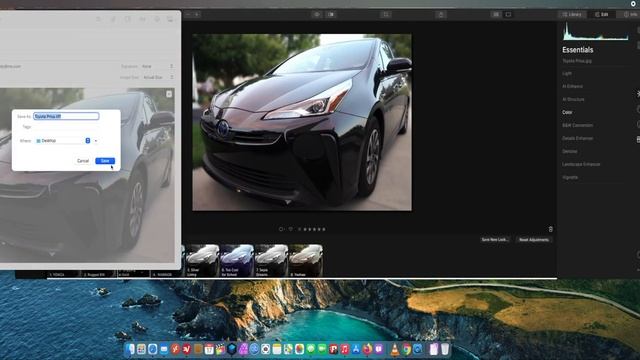
Task: Click the Tags field in the save dialog
Action: point(65,127)
